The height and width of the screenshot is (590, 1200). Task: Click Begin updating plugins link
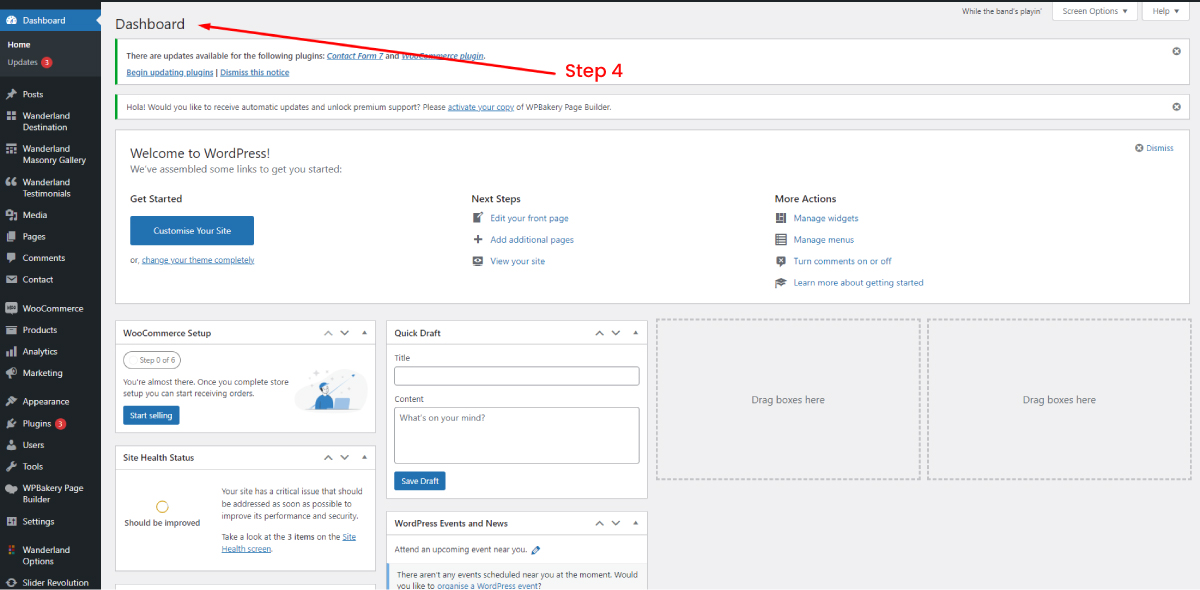coord(170,73)
